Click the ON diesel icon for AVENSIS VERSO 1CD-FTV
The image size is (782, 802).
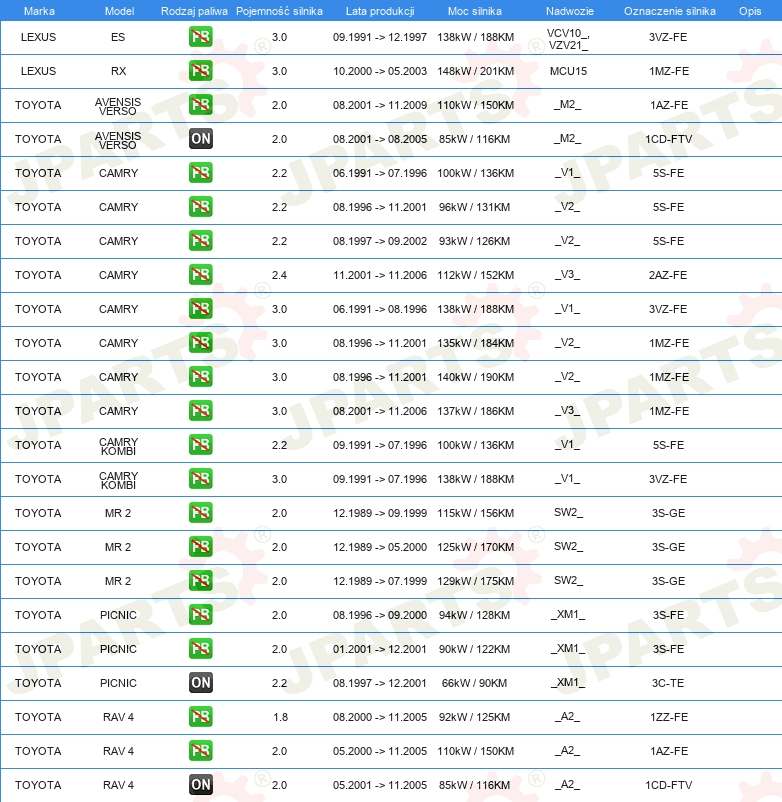point(200,139)
